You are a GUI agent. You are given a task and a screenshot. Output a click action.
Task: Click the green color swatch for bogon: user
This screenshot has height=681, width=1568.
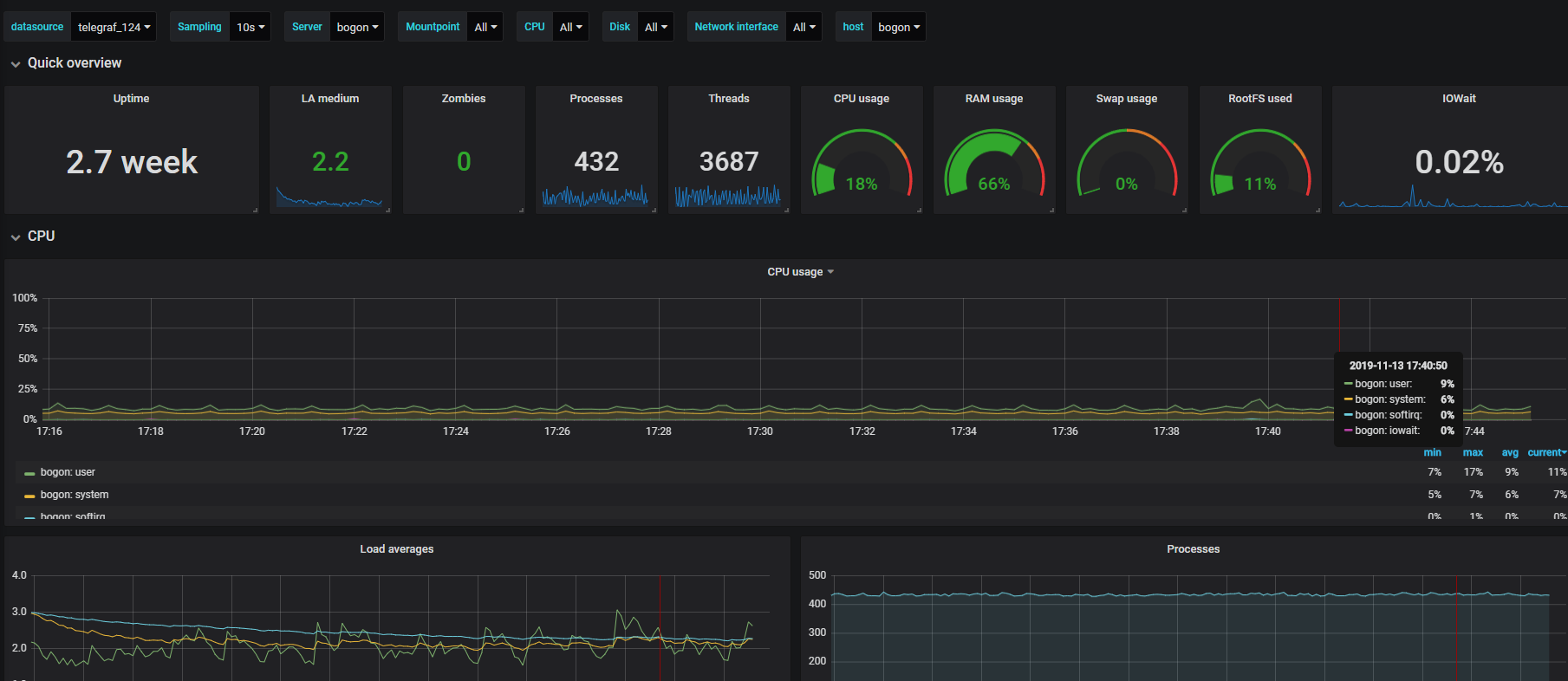click(29, 473)
